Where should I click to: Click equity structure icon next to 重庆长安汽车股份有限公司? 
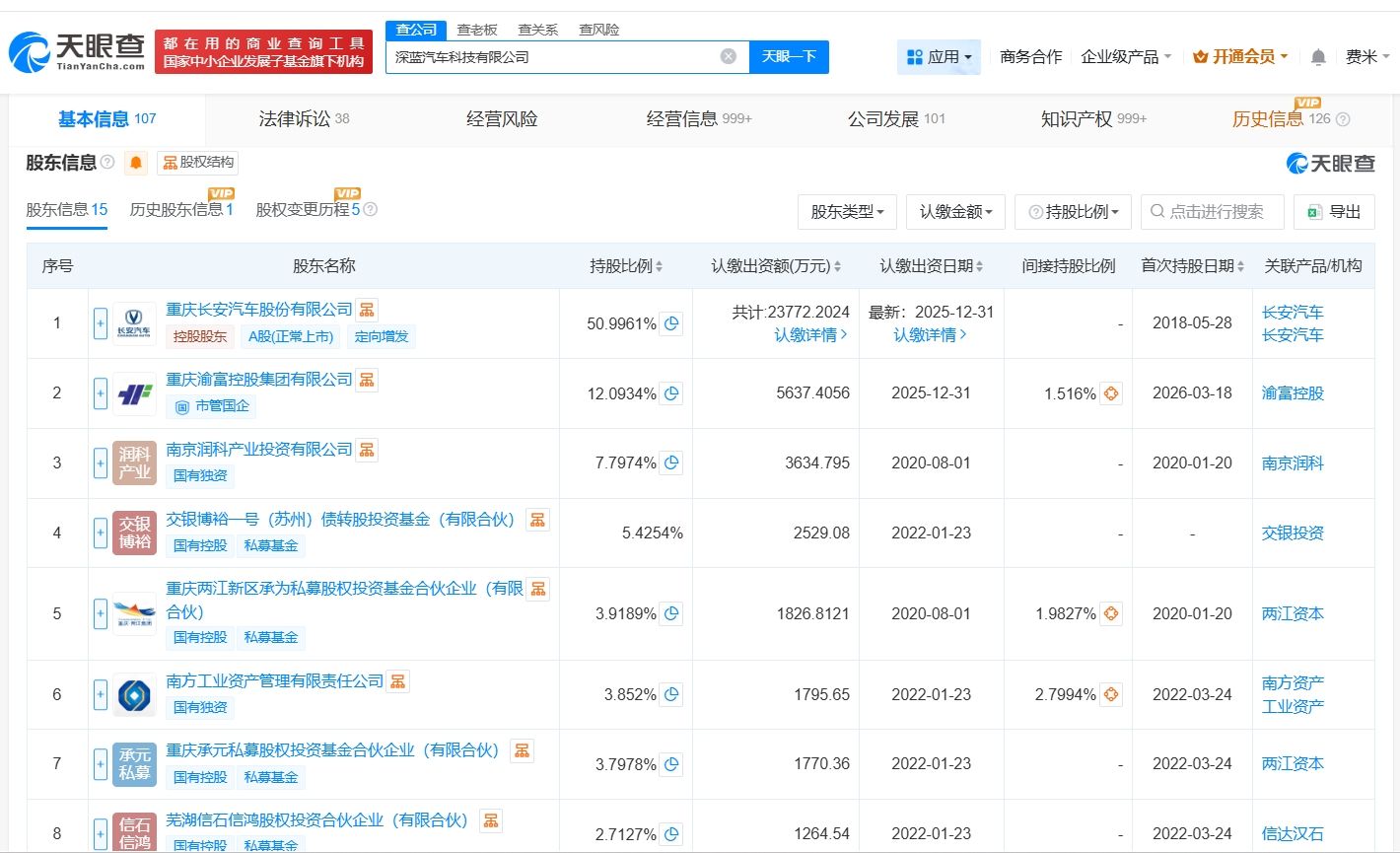click(367, 310)
